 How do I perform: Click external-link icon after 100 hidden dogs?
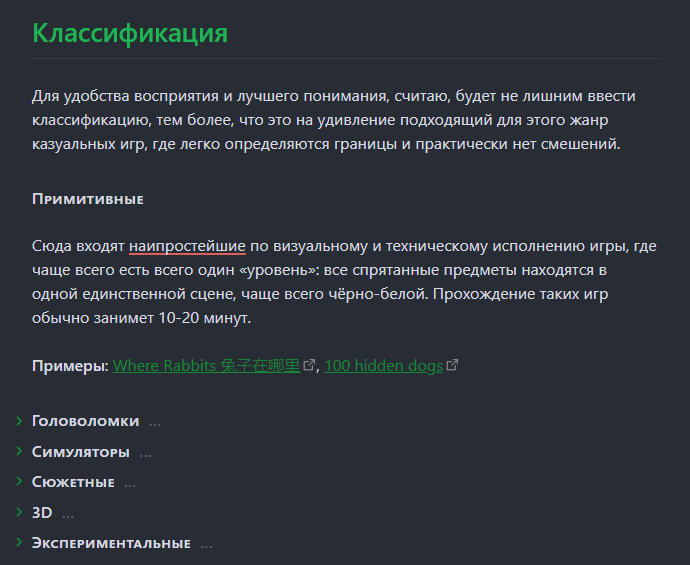click(452, 365)
